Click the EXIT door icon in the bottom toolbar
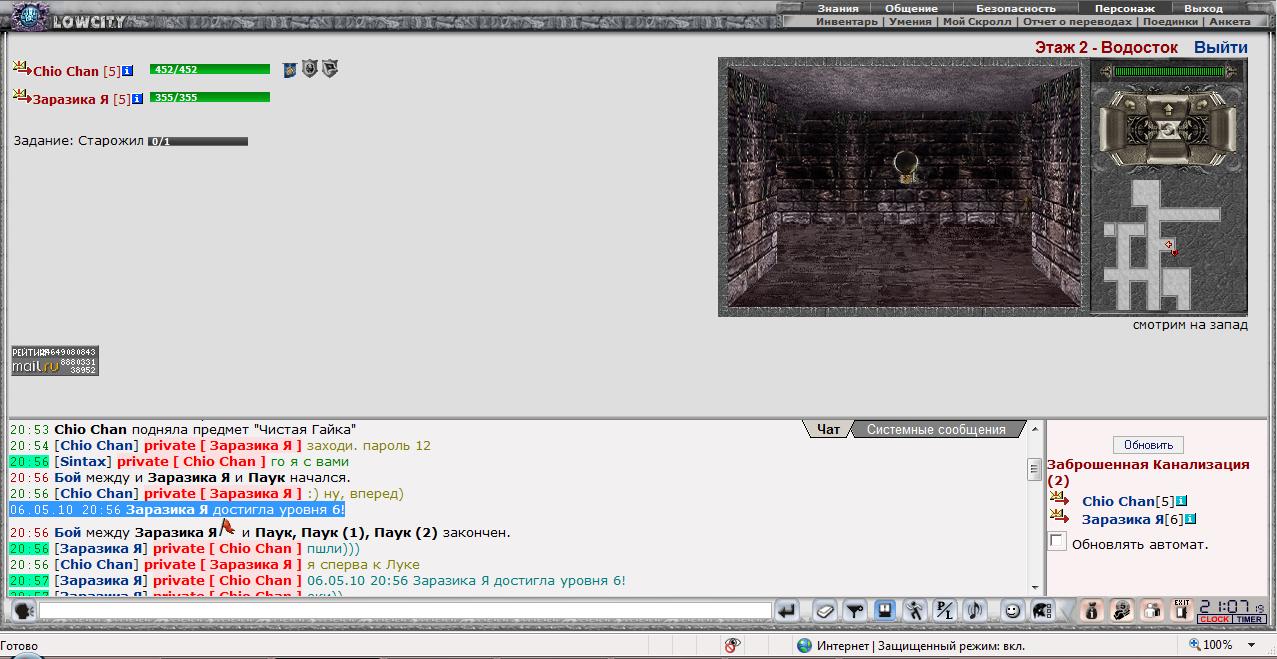 pos(1182,610)
